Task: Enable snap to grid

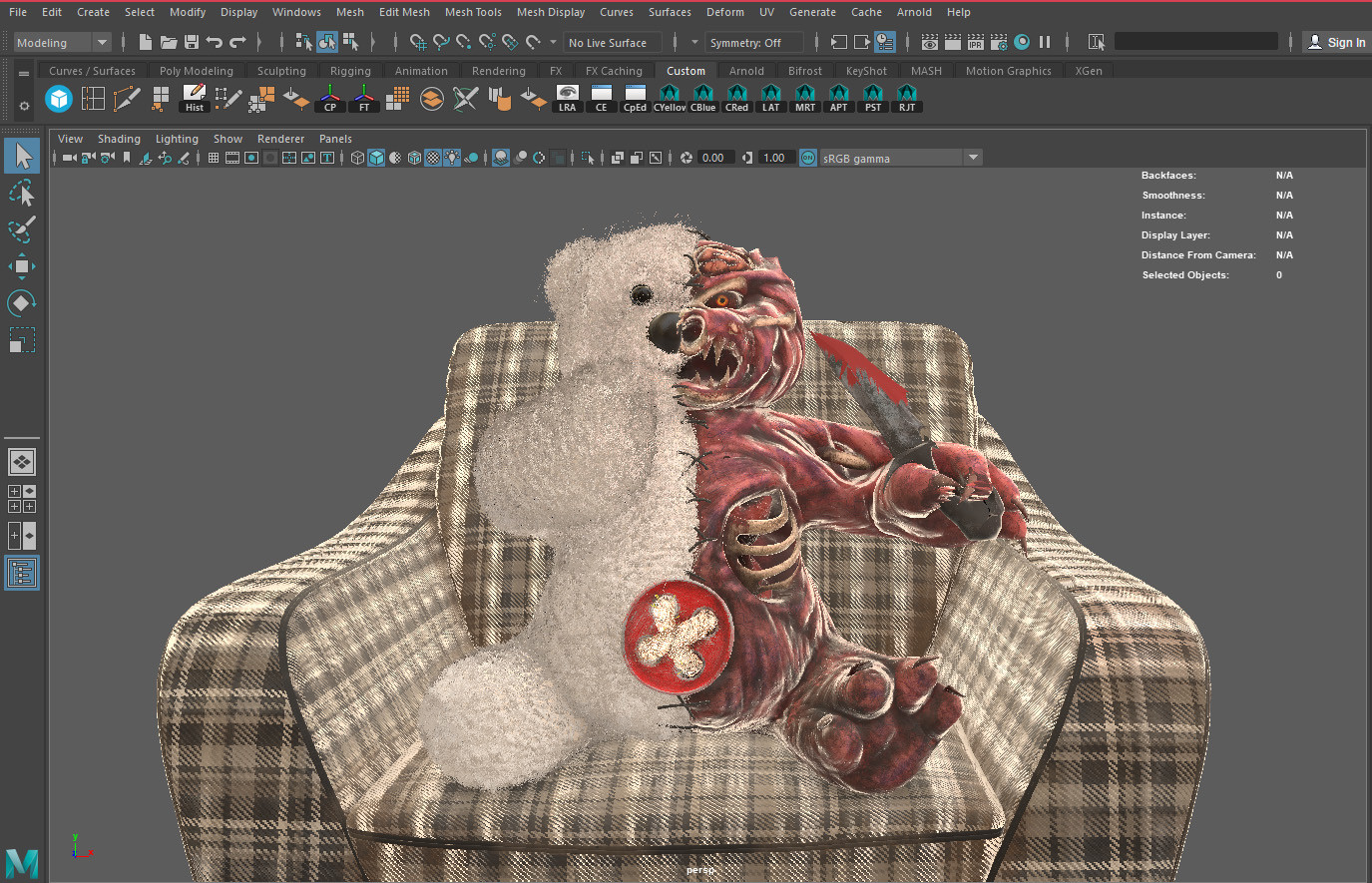Action: (417, 42)
